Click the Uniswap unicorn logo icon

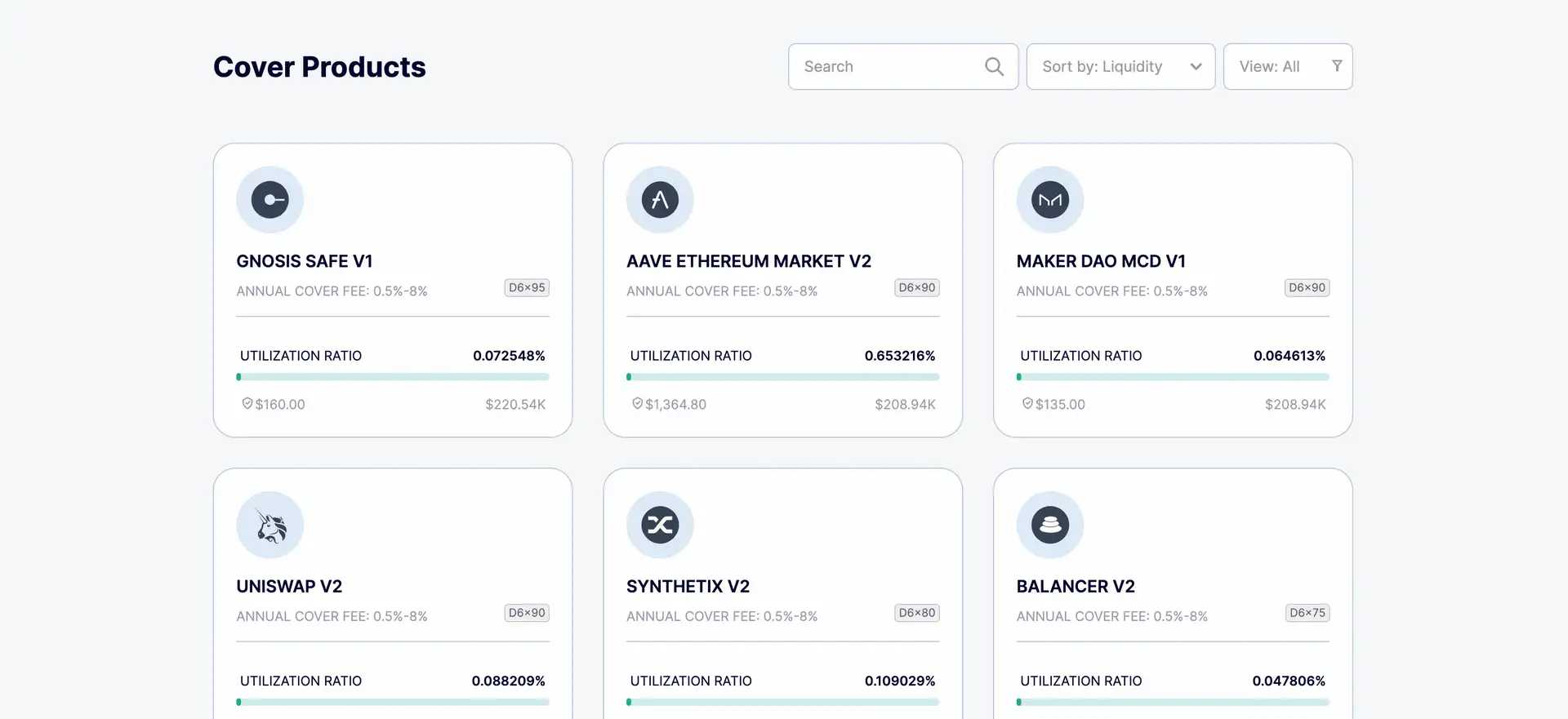click(x=269, y=525)
